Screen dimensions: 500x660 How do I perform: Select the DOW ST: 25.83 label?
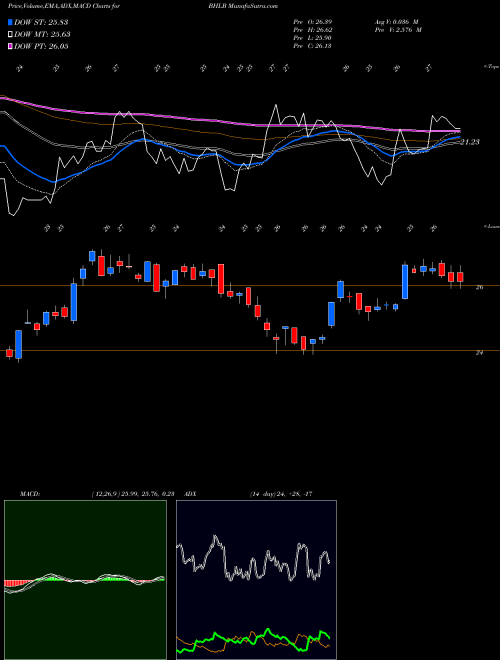41,22
